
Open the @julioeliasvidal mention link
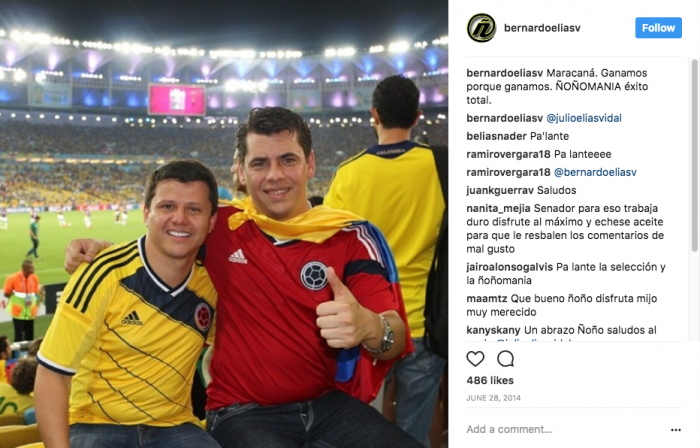[x=584, y=118]
